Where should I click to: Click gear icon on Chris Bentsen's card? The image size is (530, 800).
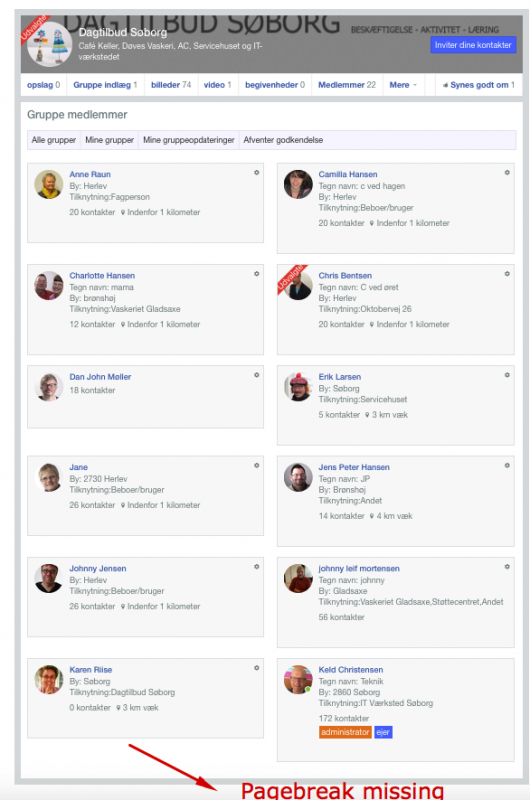[x=507, y=274]
